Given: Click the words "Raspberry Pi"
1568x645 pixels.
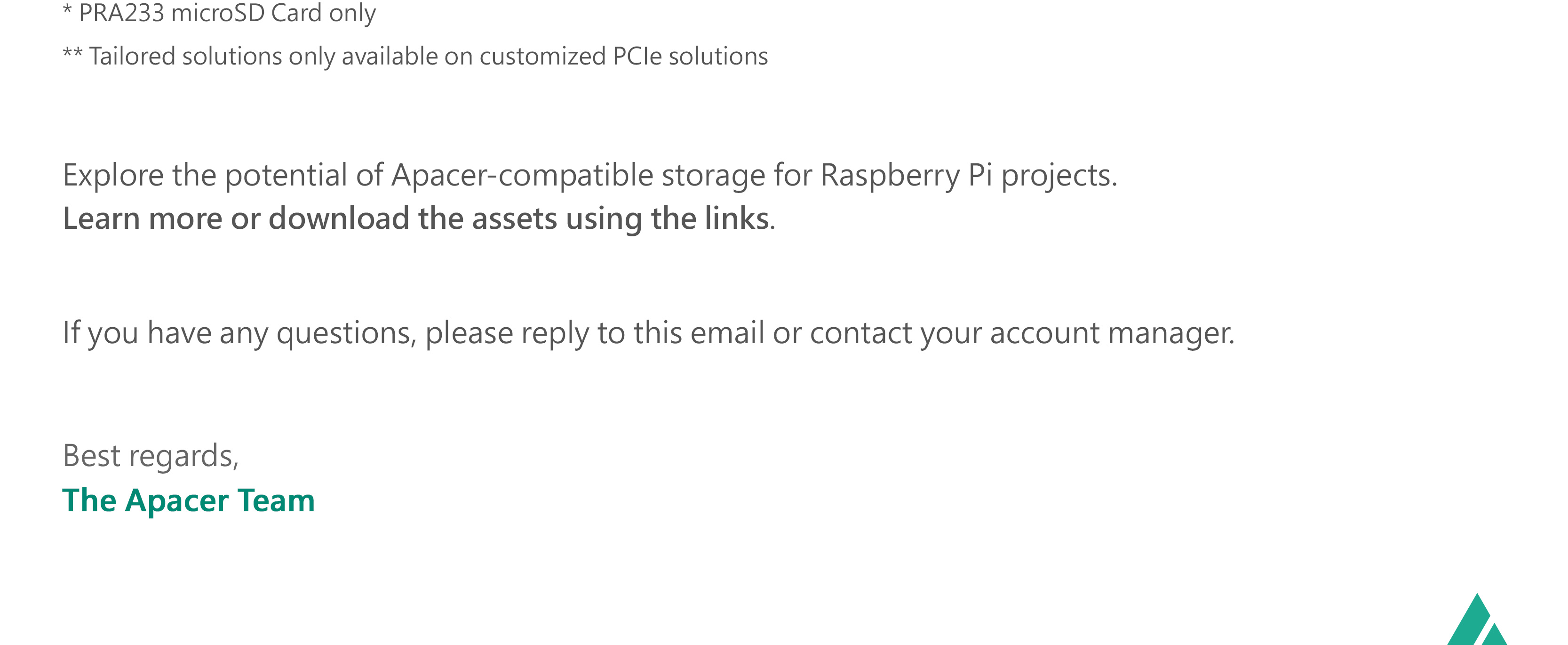Looking at the screenshot, I should click(x=907, y=176).
